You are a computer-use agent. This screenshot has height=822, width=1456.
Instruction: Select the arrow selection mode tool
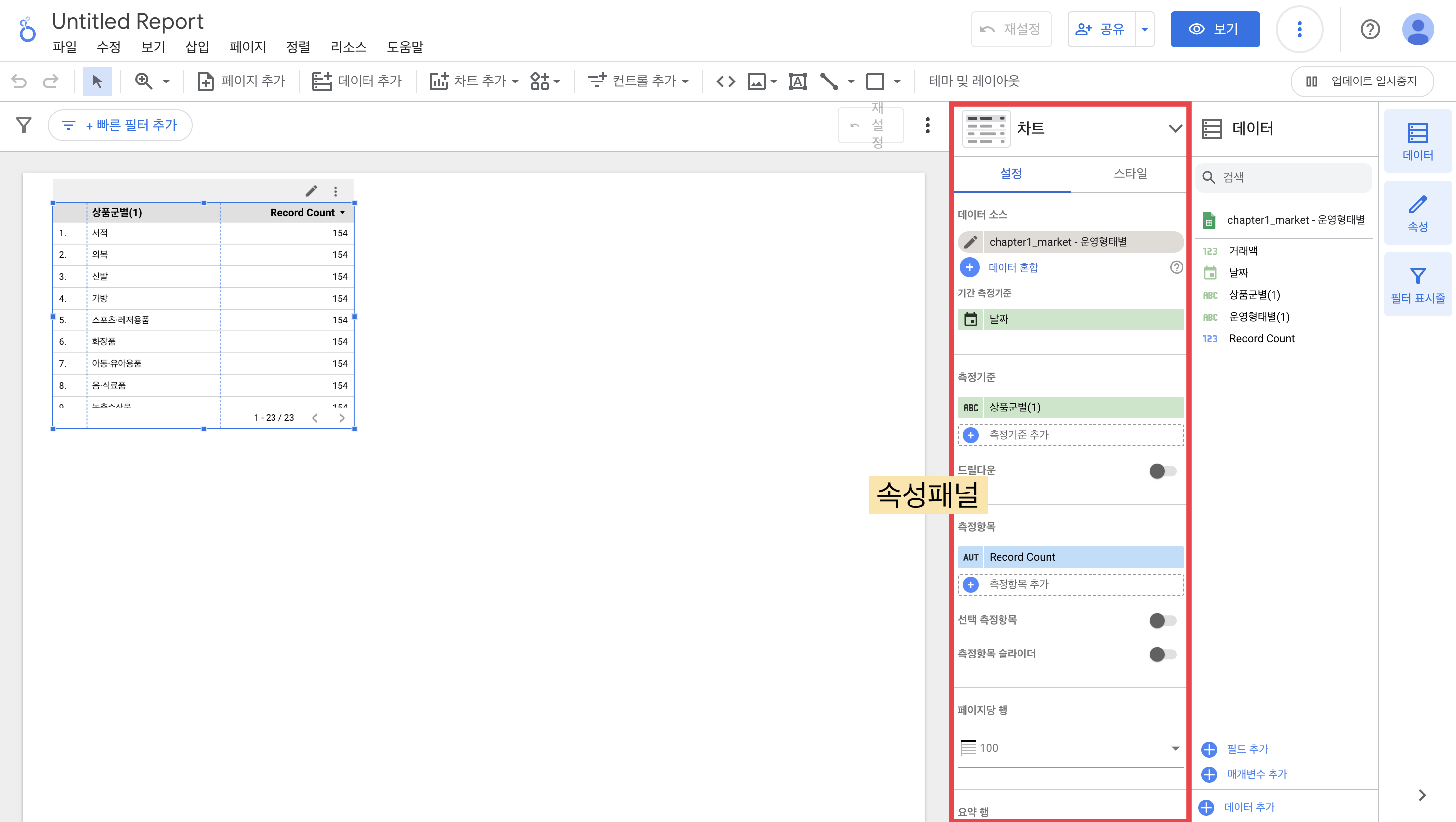[97, 82]
